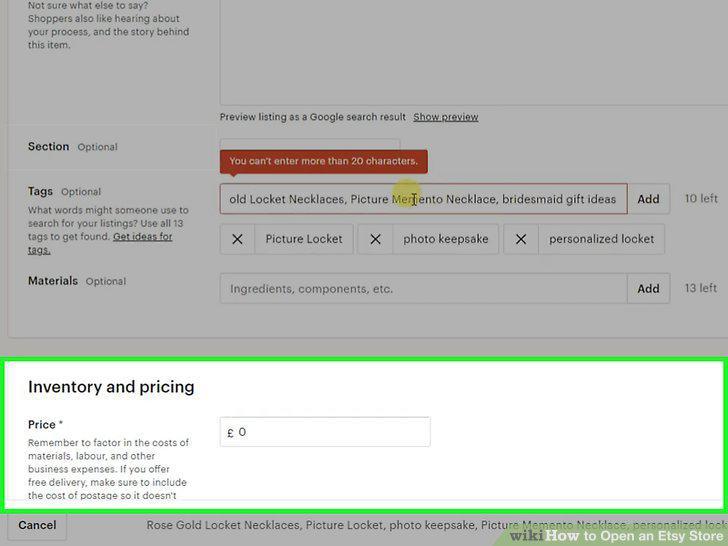Screen dimensions: 728x546
Task: Remove the photo keepsake tag
Action: click(375, 239)
